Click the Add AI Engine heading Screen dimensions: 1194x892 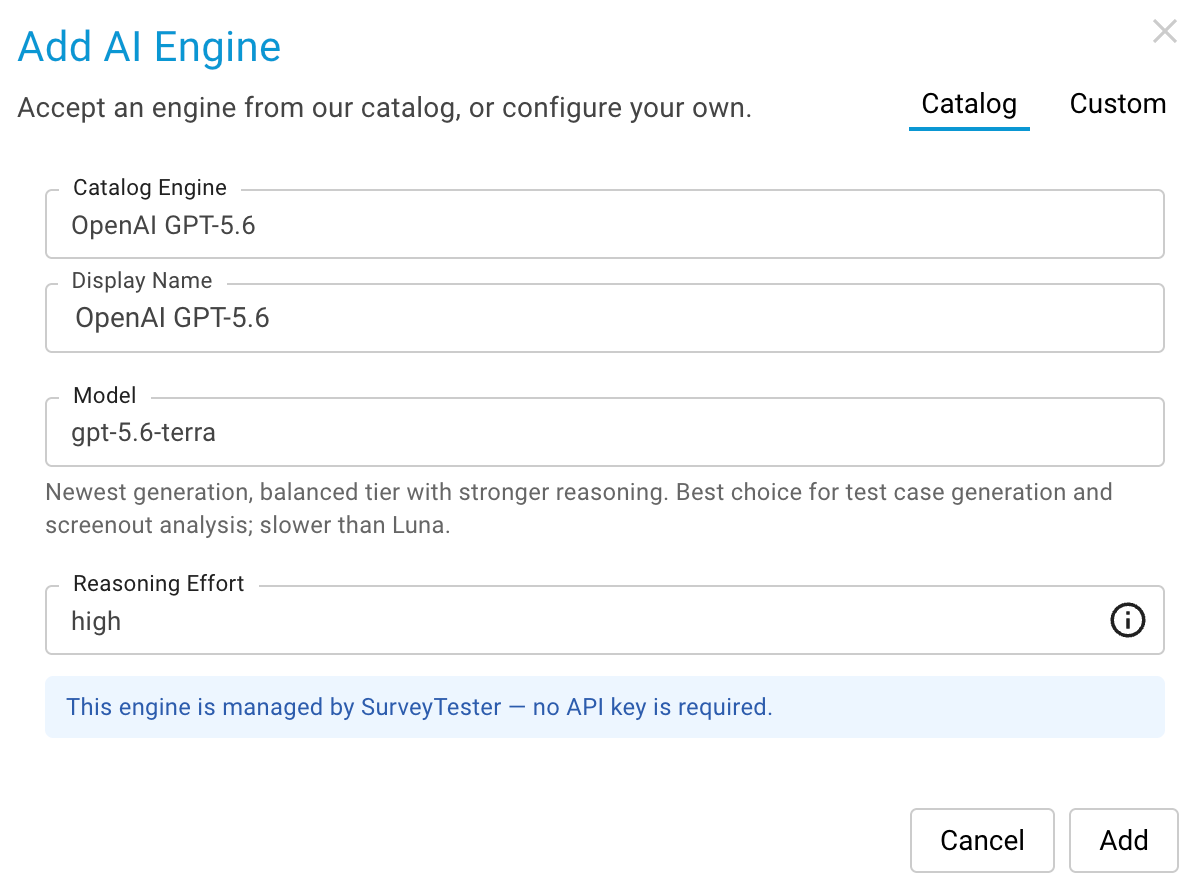(149, 47)
